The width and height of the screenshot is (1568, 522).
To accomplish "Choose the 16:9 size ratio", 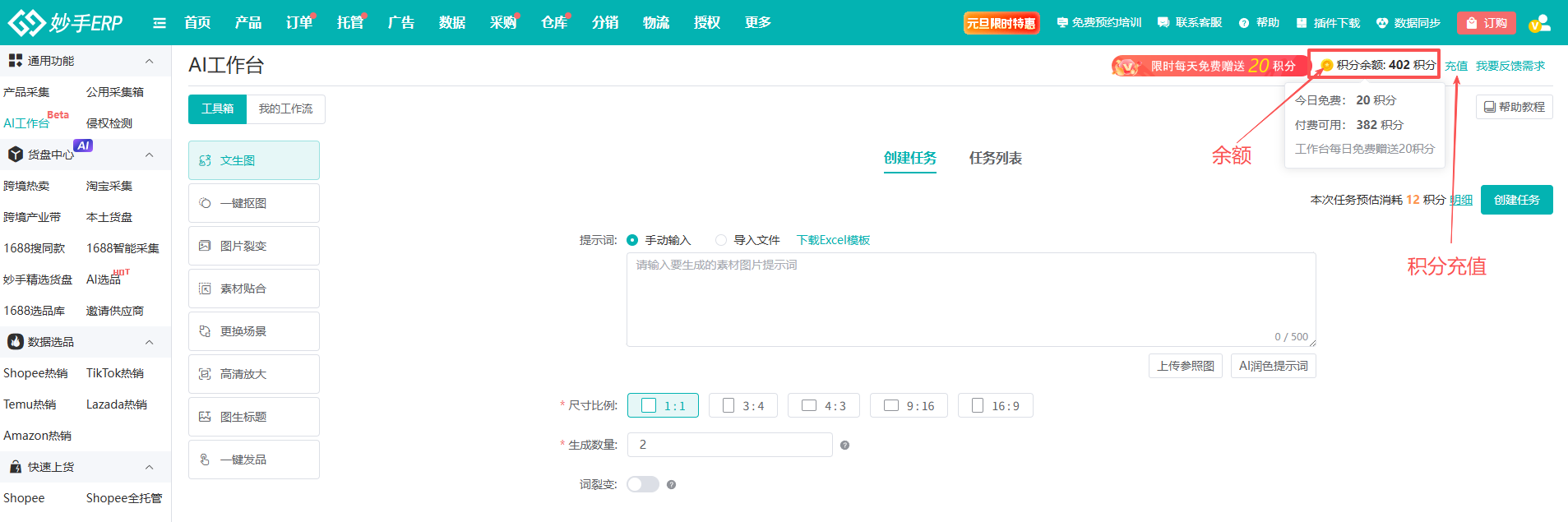I will tap(995, 406).
